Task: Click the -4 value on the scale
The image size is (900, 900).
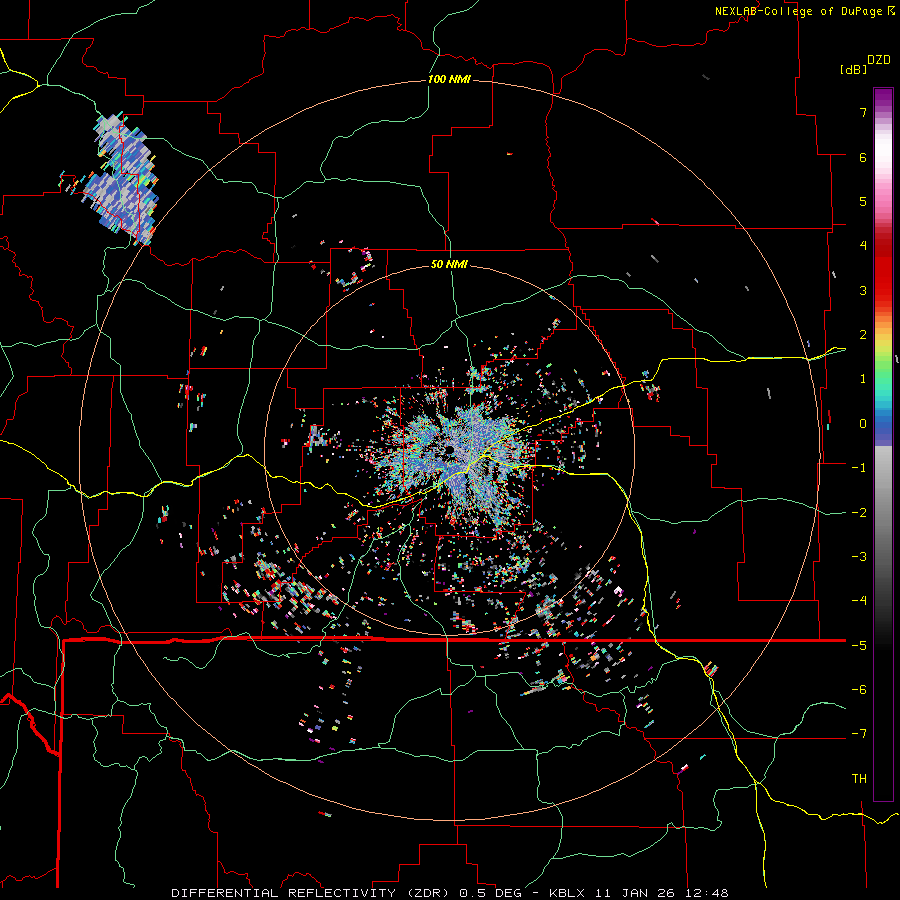Action: [859, 601]
